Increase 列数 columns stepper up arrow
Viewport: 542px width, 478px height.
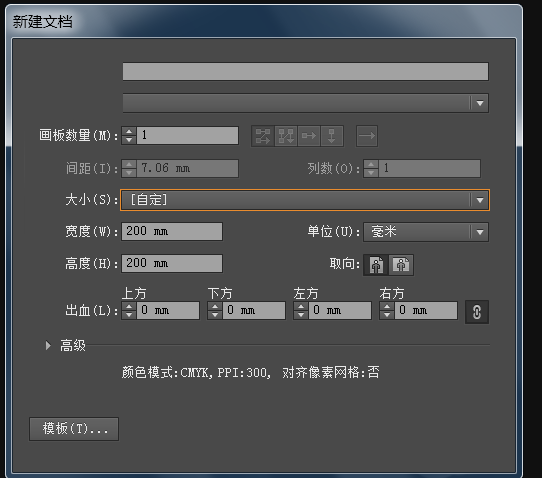click(x=371, y=164)
